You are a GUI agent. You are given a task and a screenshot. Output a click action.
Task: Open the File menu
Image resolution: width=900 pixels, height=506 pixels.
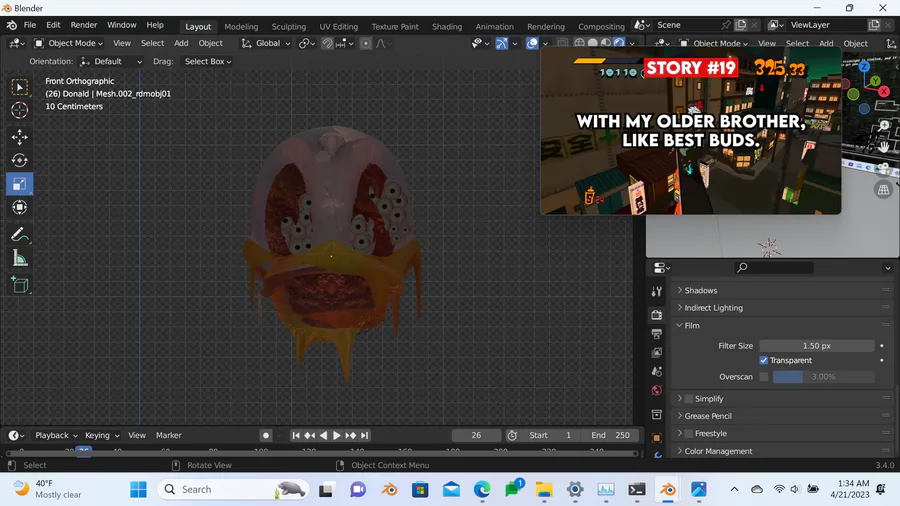30,25
